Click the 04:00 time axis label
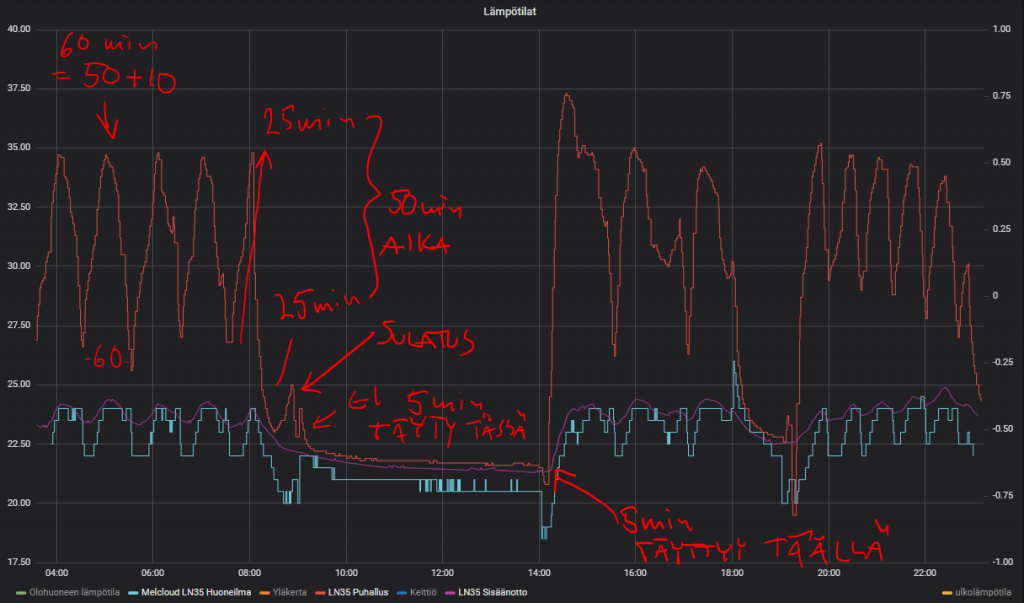Screen dimensions: 1024x603 click(x=57, y=573)
